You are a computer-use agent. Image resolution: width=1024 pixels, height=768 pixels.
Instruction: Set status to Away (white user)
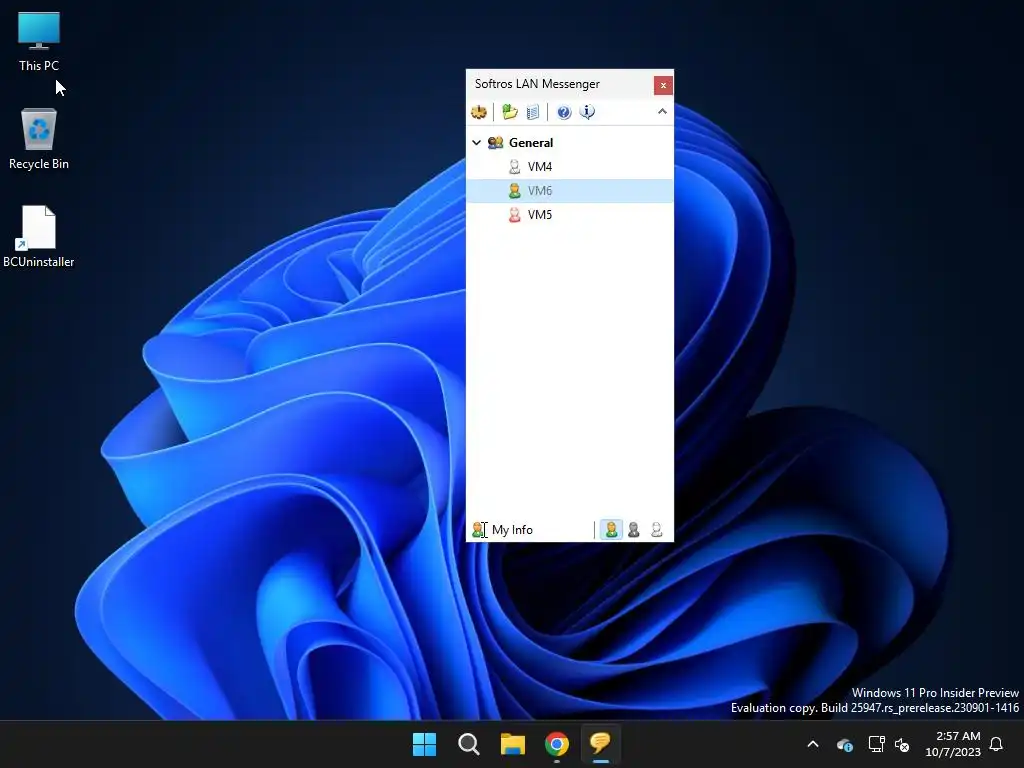(x=656, y=530)
